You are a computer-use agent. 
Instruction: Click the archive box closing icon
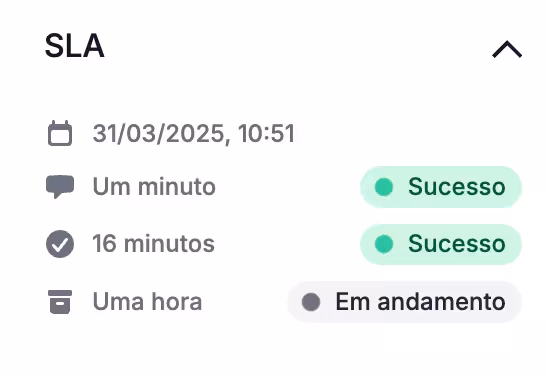click(60, 302)
